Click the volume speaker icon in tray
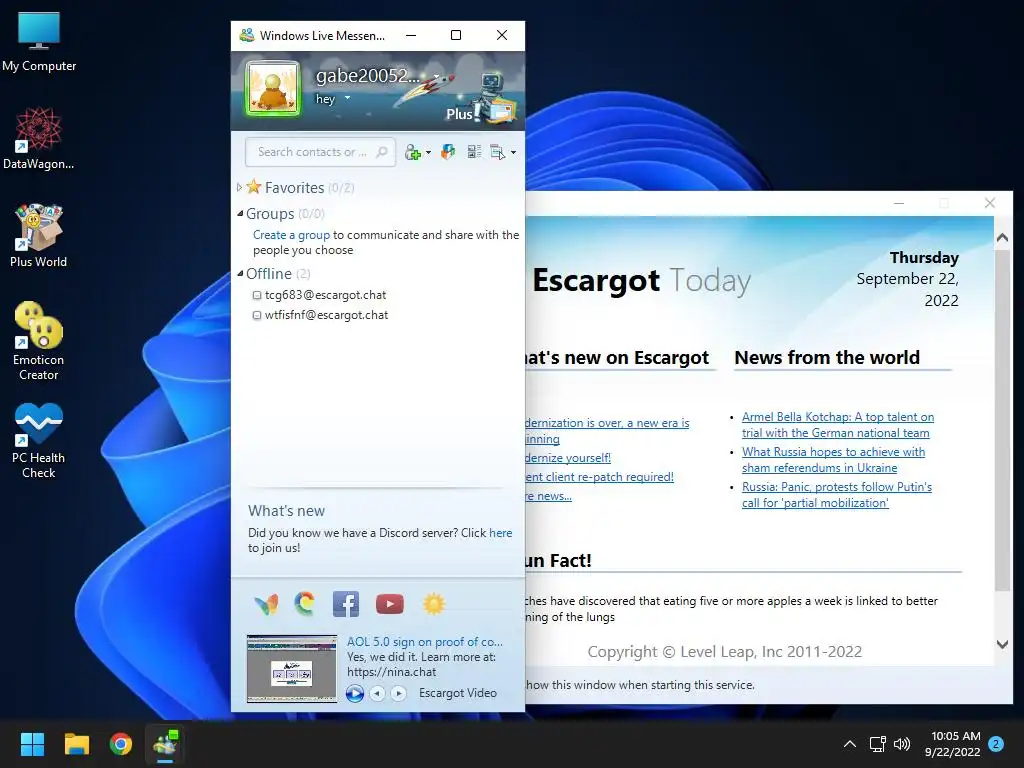The width and height of the screenshot is (1024, 768). [902, 744]
